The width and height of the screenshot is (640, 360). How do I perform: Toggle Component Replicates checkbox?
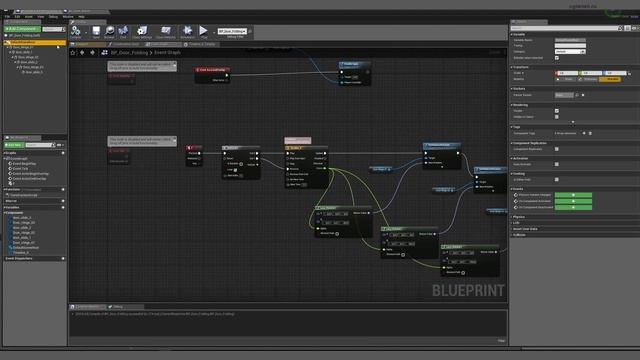tap(557, 149)
